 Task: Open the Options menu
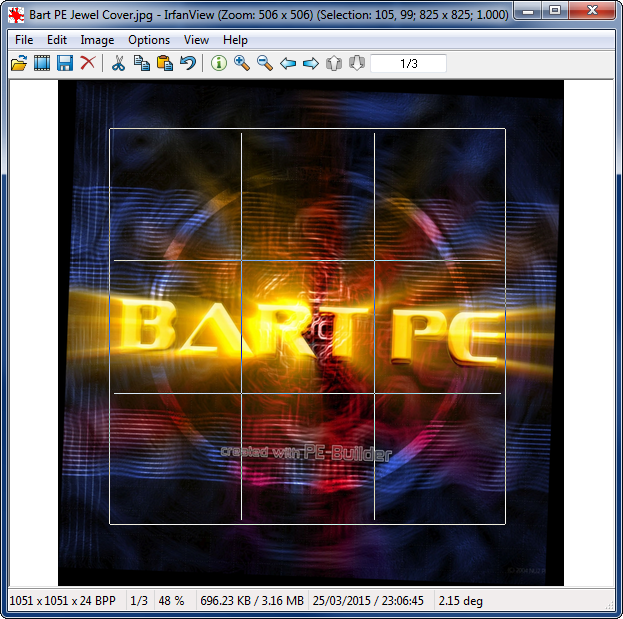[149, 40]
